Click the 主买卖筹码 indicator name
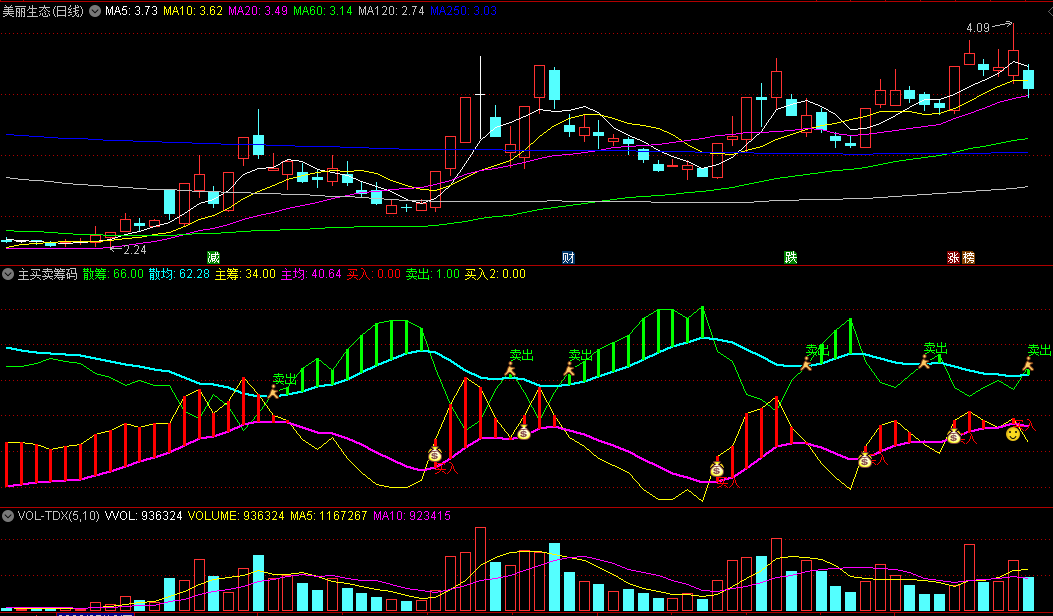Viewport: 1053px width, 616px height. (x=47, y=274)
